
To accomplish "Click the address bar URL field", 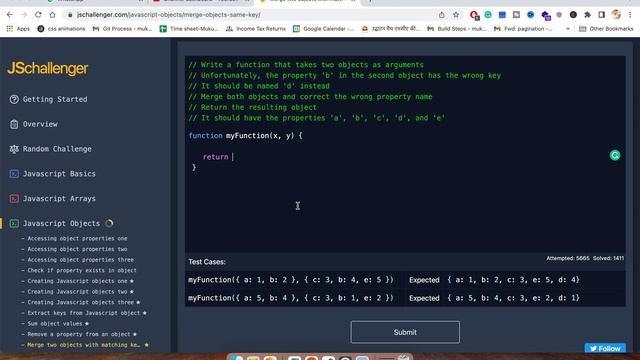I will tap(249, 15).
